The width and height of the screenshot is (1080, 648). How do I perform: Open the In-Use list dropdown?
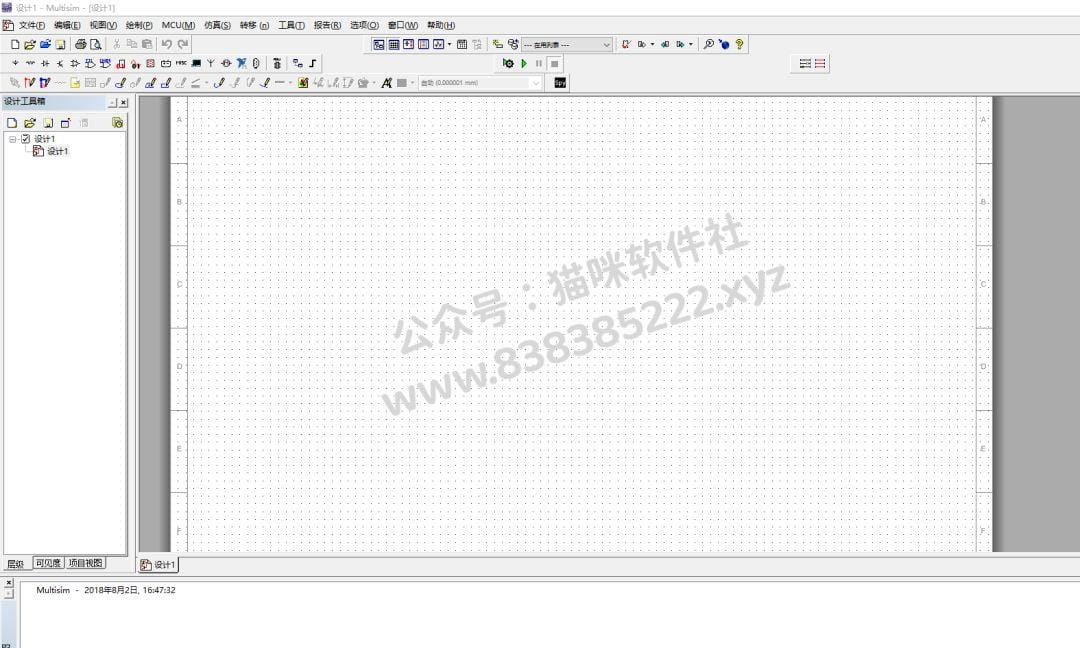click(567, 45)
